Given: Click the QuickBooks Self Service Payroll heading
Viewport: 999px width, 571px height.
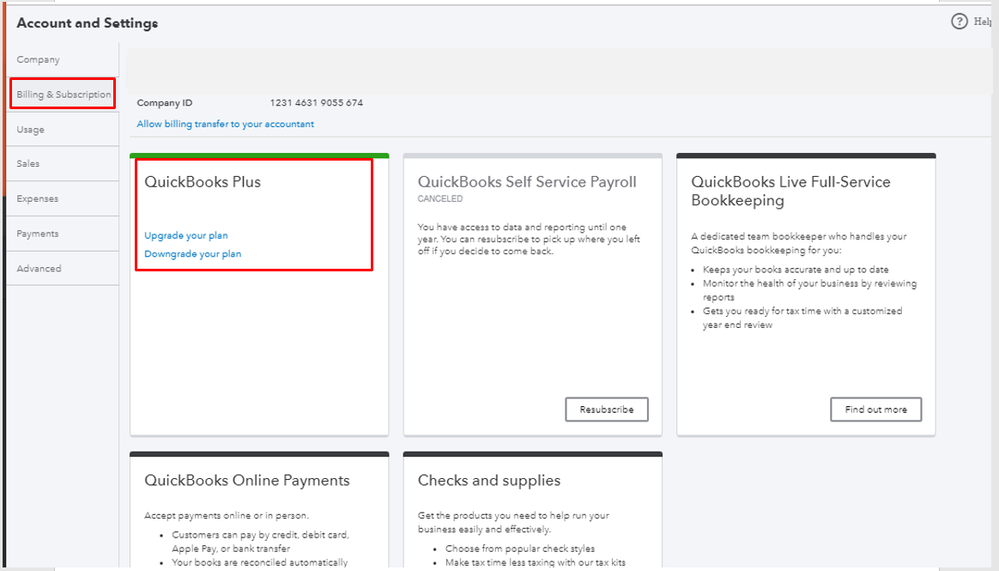Looking at the screenshot, I should point(527,182).
